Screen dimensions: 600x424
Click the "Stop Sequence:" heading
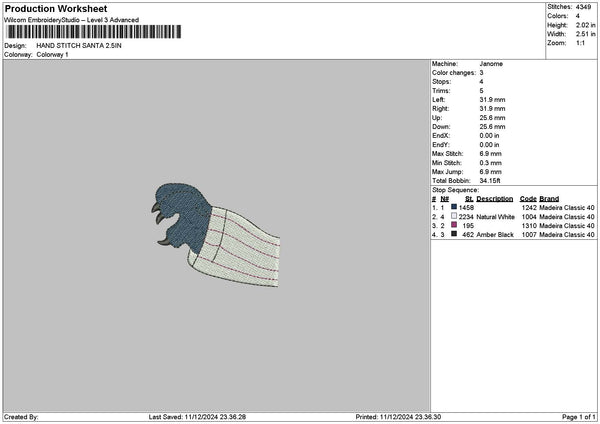pos(455,190)
